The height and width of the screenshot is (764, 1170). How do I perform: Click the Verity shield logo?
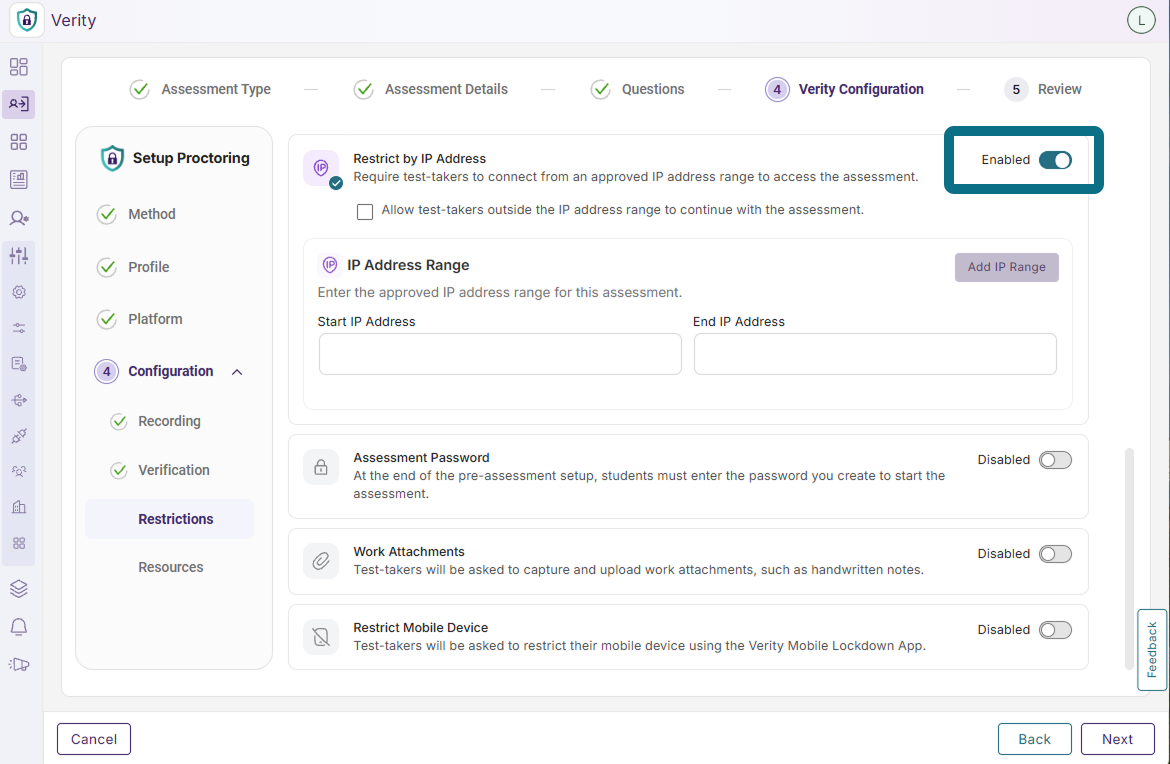[27, 20]
